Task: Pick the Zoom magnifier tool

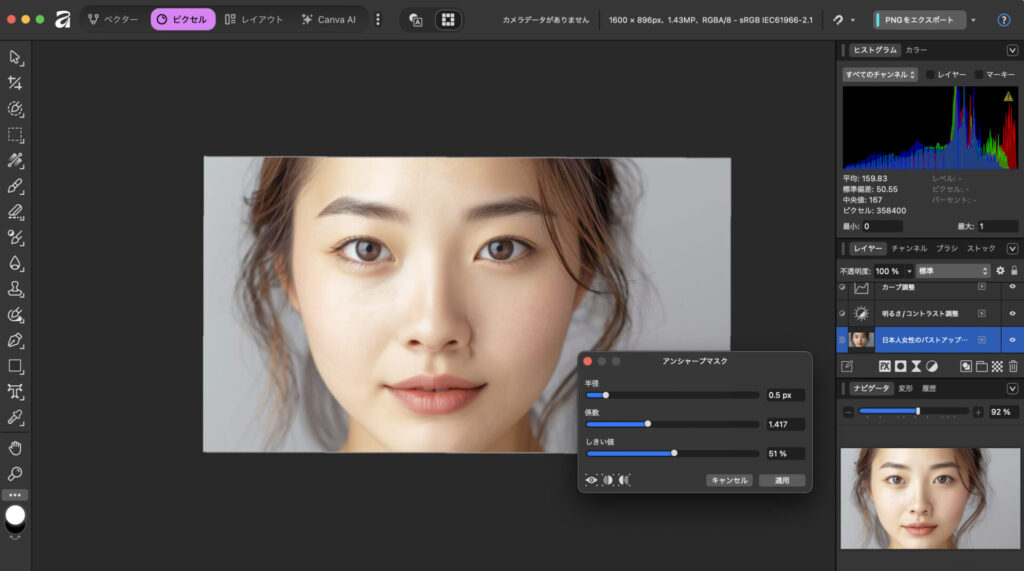Action: pos(15,473)
